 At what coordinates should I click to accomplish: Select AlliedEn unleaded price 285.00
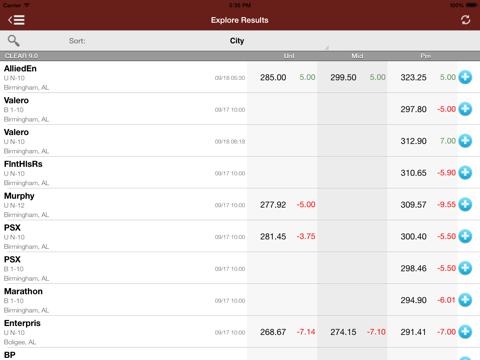pyautogui.click(x=273, y=77)
